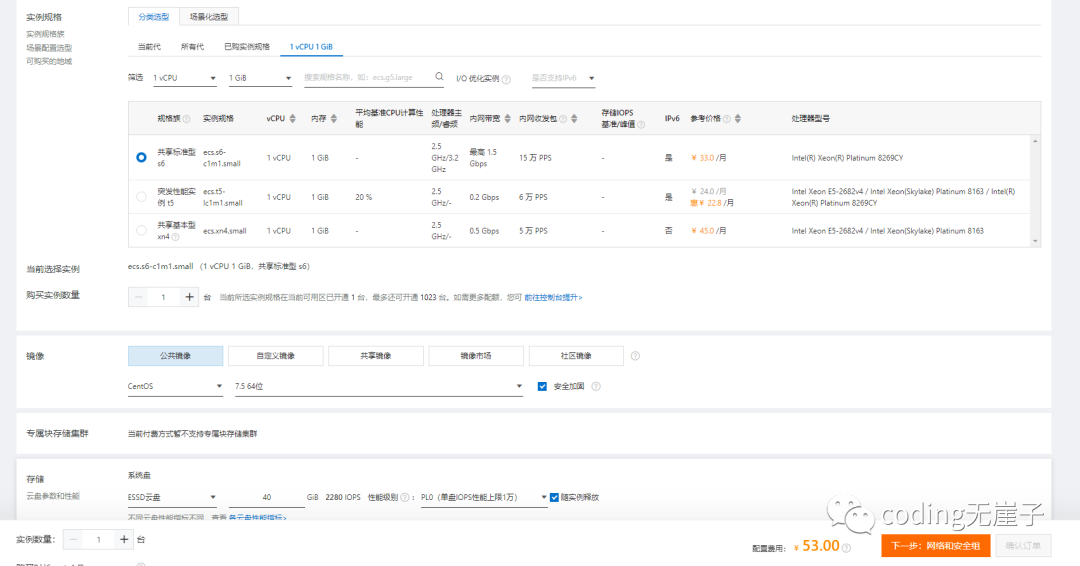Choose the 自定义镜像 image type
Image resolution: width=1080 pixels, height=566 pixels.
(276, 356)
